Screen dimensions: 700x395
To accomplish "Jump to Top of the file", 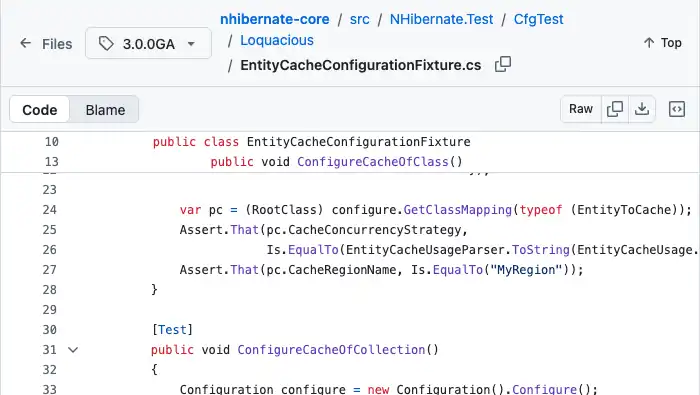I will [662, 43].
